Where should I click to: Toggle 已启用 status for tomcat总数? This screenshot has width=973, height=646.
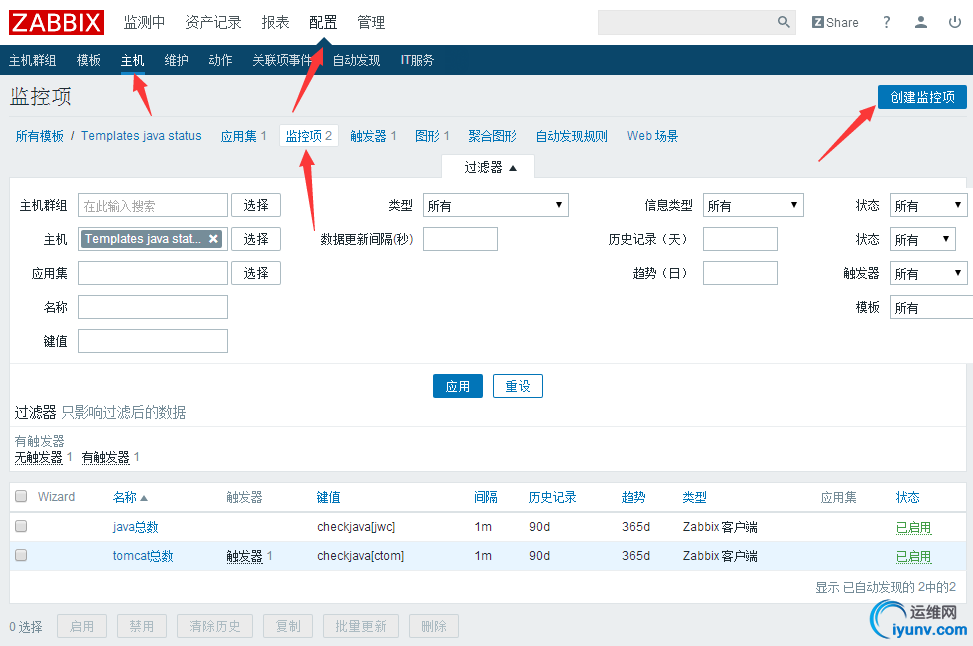click(x=913, y=557)
